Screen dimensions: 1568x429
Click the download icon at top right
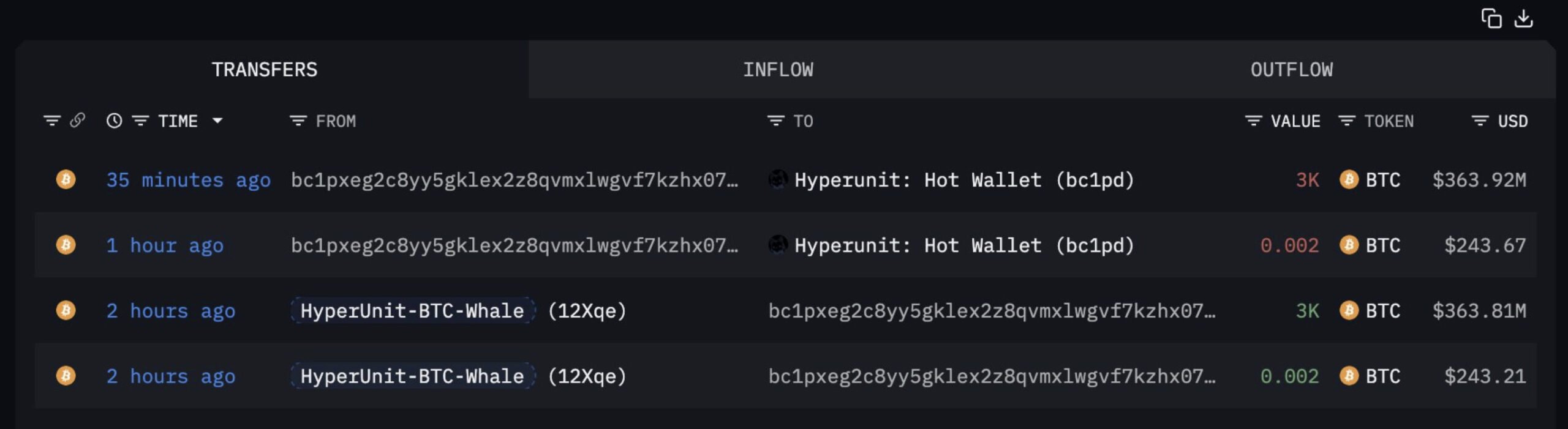pyautogui.click(x=1524, y=19)
